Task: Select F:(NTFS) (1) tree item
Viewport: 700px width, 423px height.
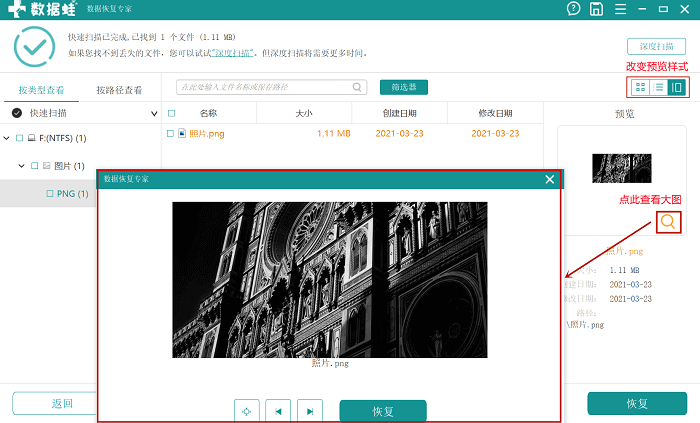Action: (x=62, y=138)
